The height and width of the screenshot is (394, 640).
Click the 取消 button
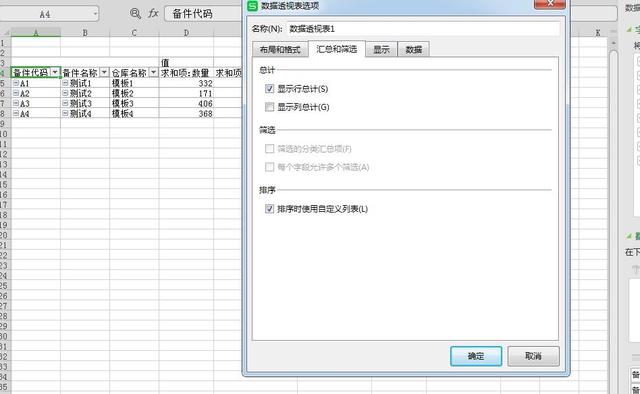coord(533,356)
